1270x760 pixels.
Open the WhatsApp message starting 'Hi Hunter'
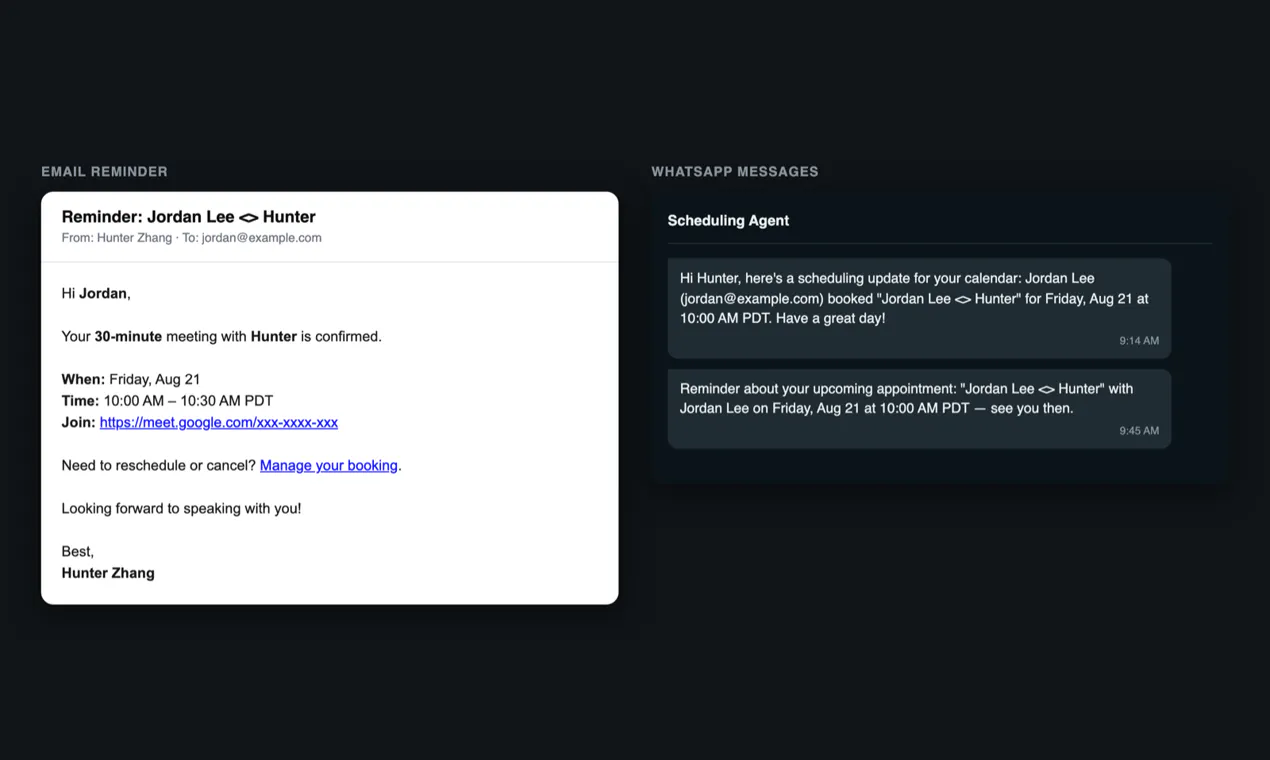[919, 308]
